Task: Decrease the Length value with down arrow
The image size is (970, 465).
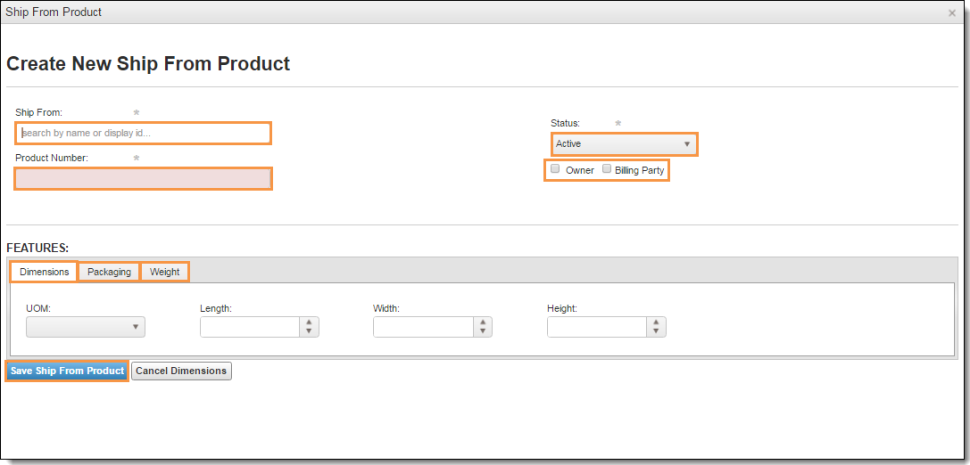Action: (309, 331)
